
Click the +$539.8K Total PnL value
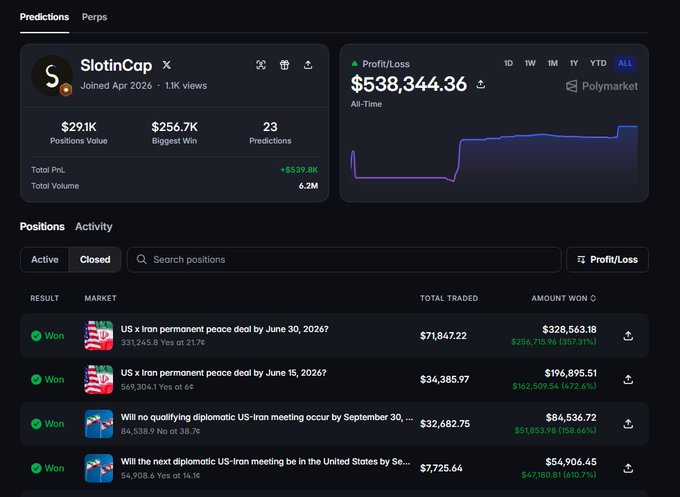pos(299,170)
